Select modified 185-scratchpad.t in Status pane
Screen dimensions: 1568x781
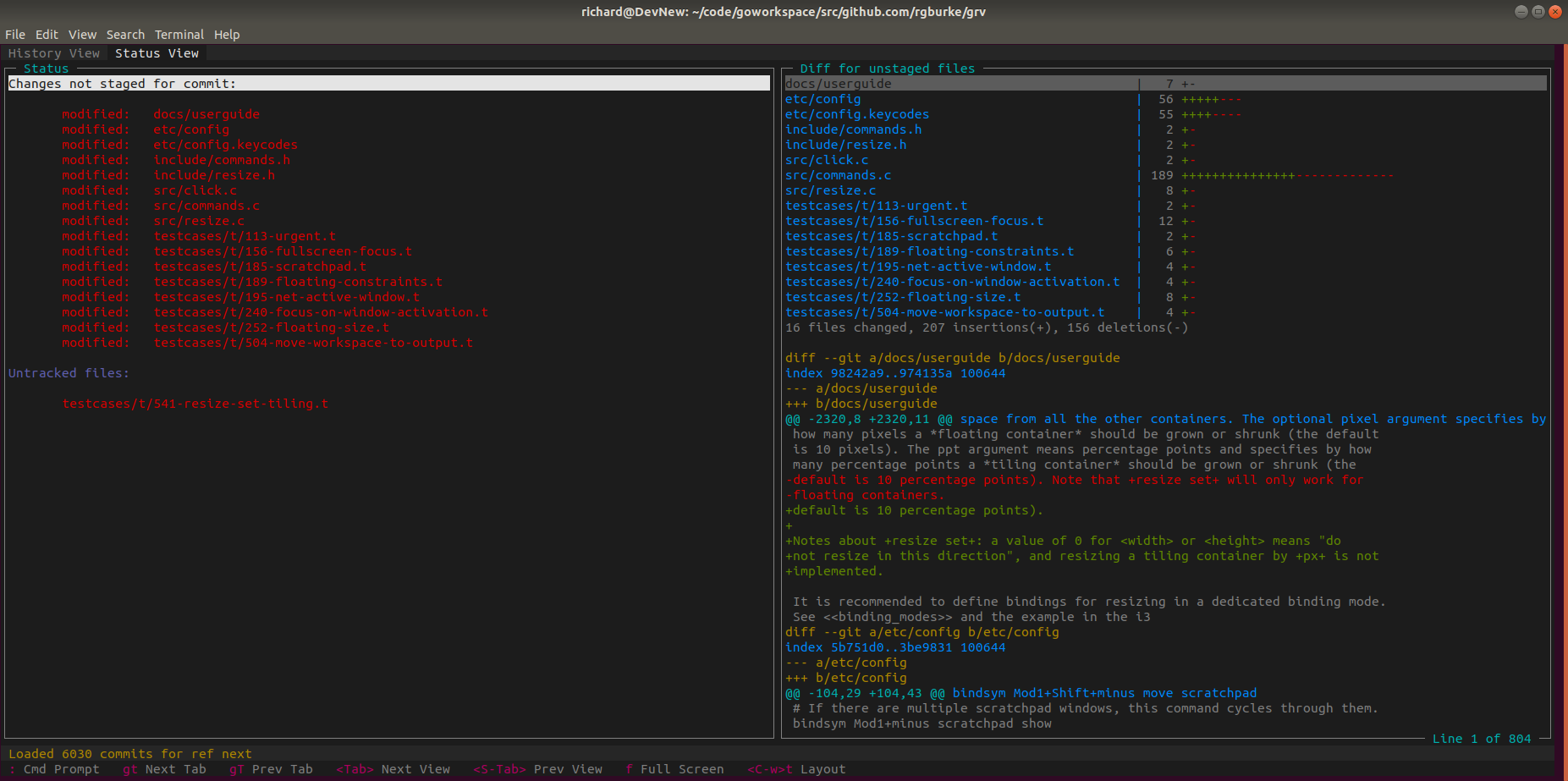(x=214, y=267)
